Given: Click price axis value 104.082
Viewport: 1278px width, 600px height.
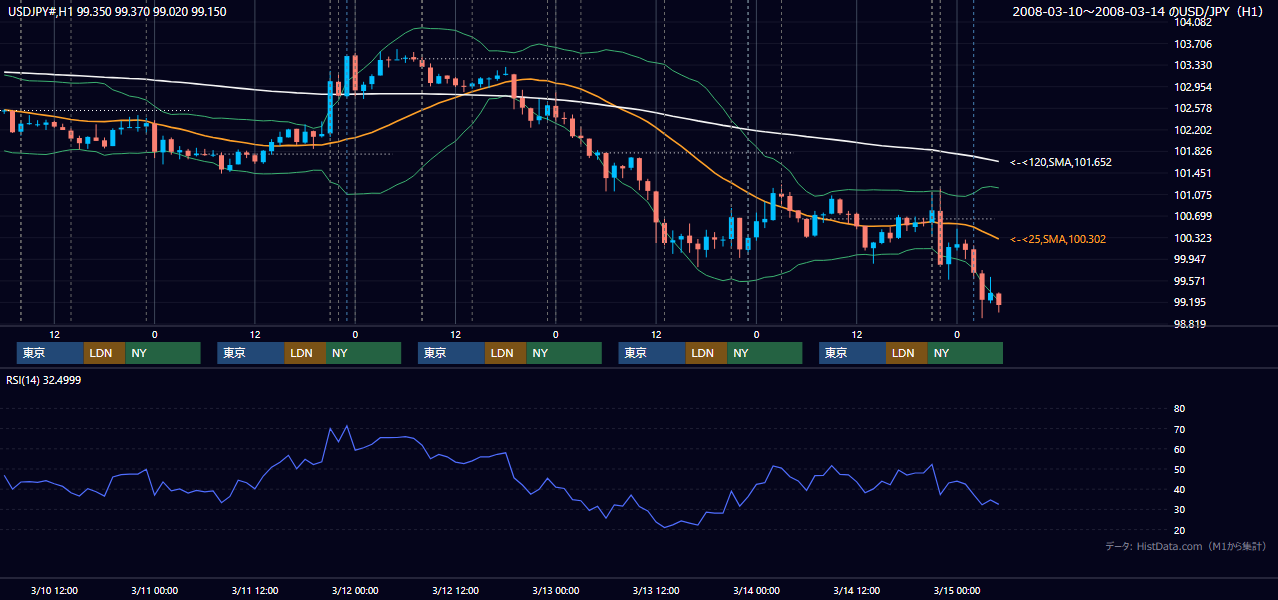Looking at the screenshot, I should point(1193,22).
